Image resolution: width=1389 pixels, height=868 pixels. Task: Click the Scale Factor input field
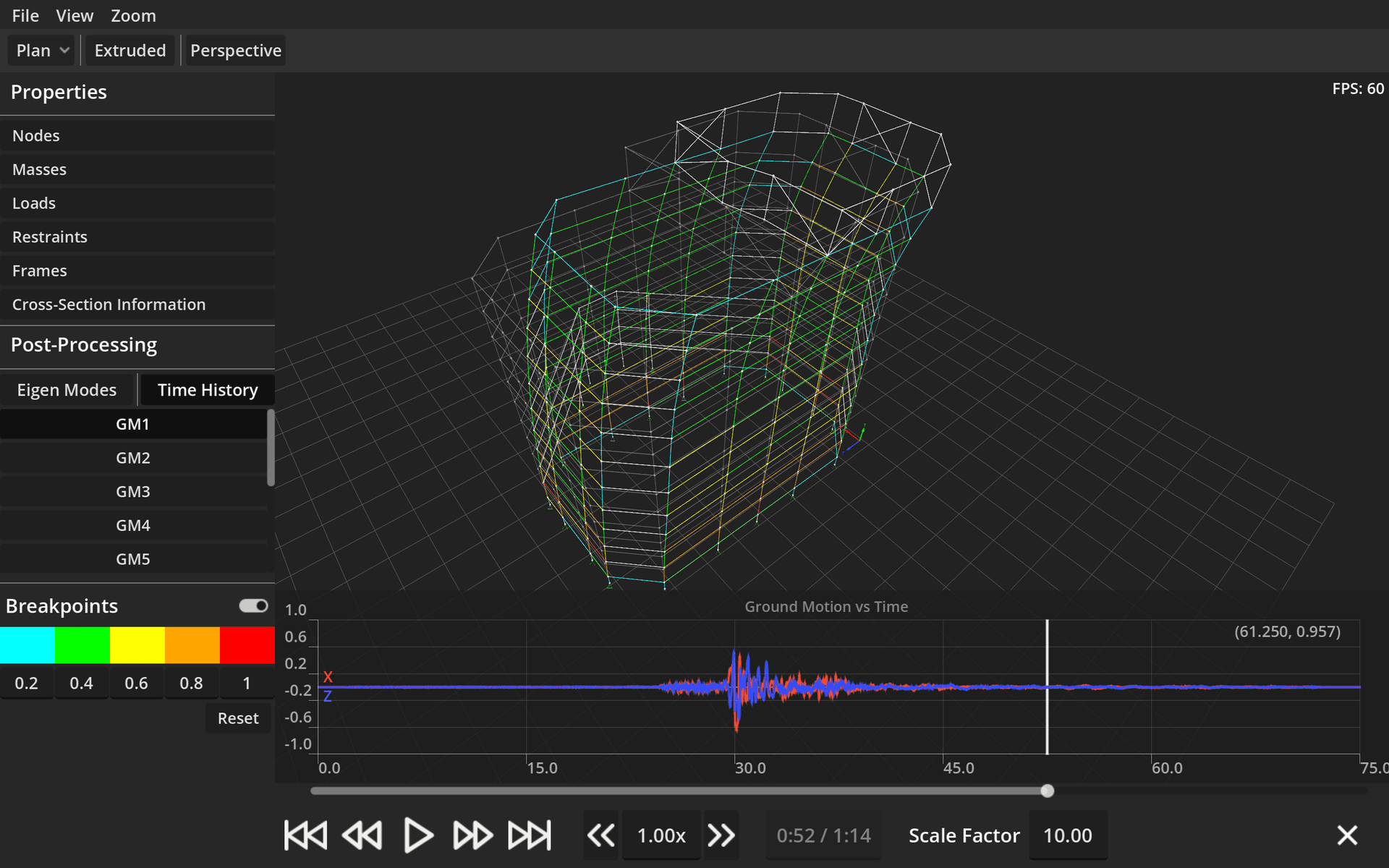(x=1068, y=835)
